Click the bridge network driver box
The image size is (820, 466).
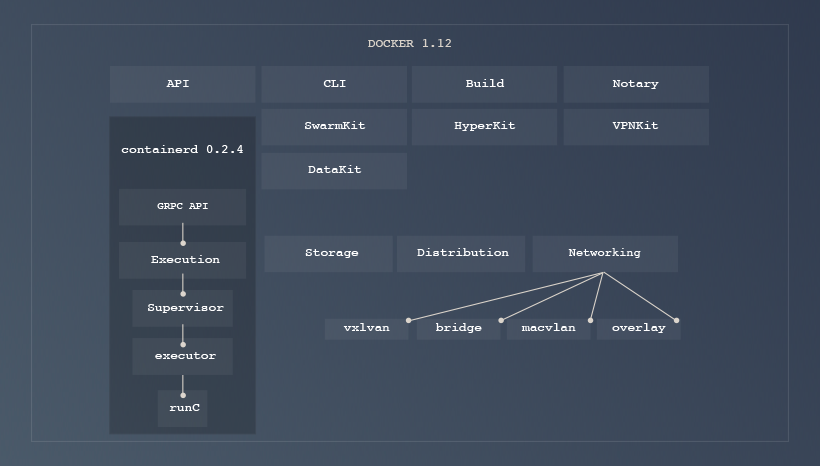(x=459, y=328)
